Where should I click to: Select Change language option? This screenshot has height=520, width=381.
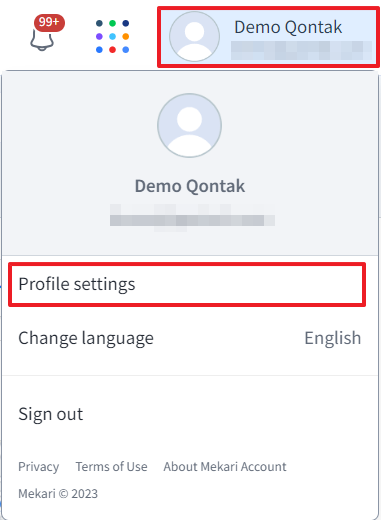tap(86, 338)
